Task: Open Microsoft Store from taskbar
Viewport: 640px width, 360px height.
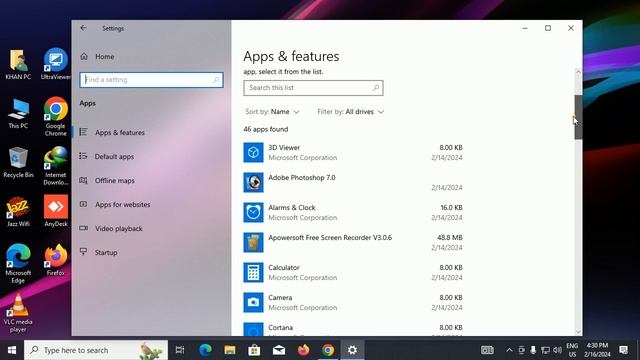Action: pos(254,350)
